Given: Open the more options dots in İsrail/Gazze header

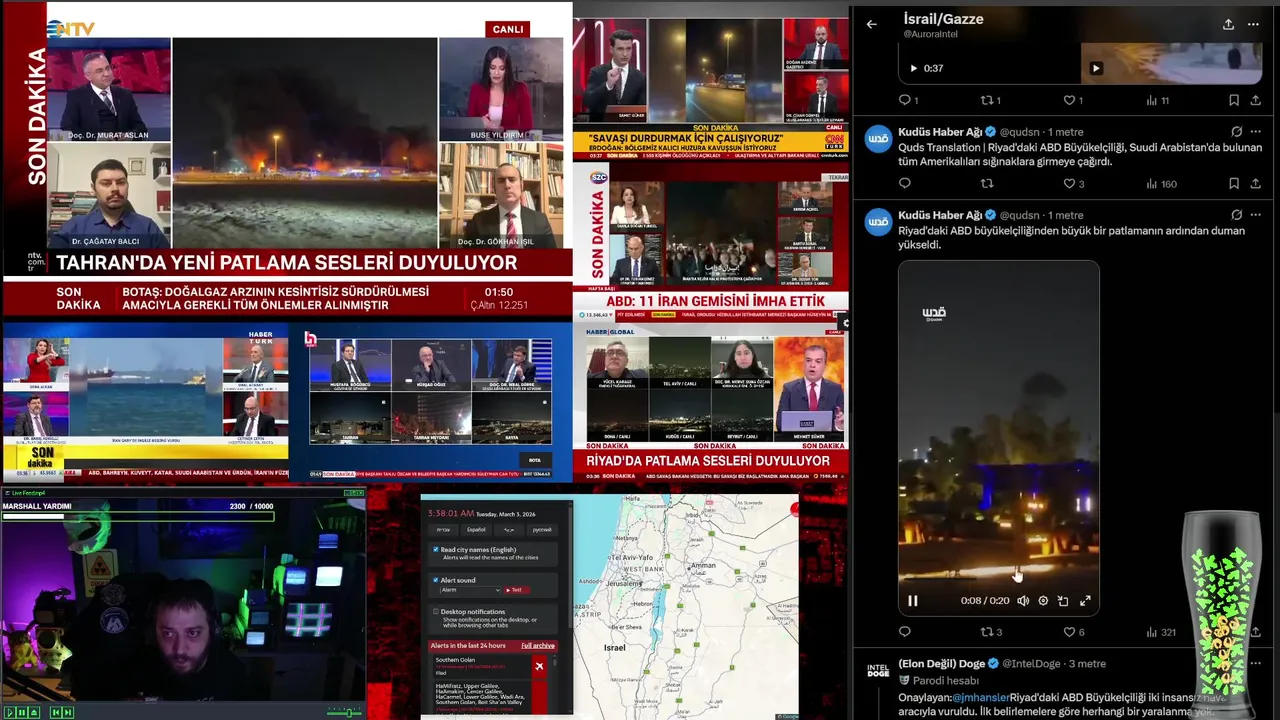Looking at the screenshot, I should click(x=1253, y=24).
